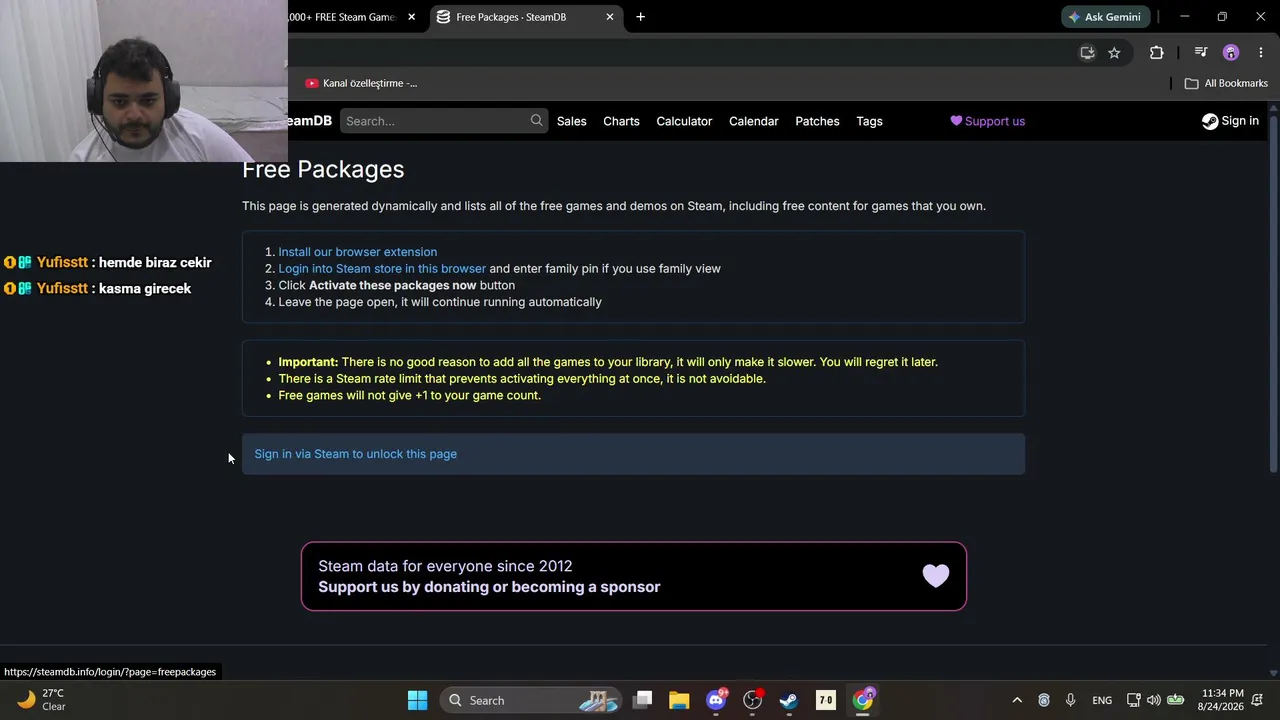The width and height of the screenshot is (1280, 720).
Task: Switch to the Free Packages - SteamDB tab
Action: click(527, 17)
